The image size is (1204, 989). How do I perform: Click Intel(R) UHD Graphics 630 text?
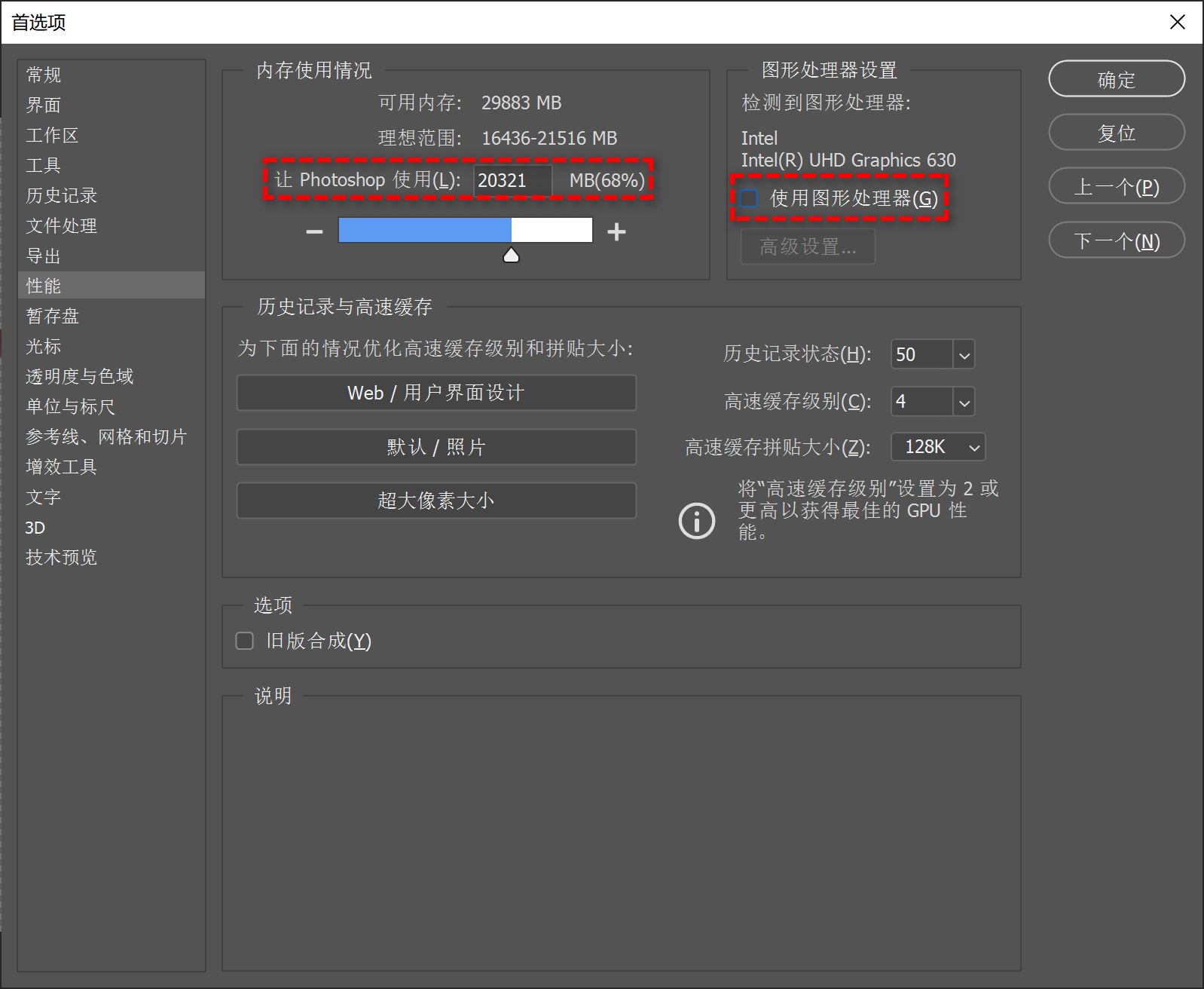[x=848, y=160]
